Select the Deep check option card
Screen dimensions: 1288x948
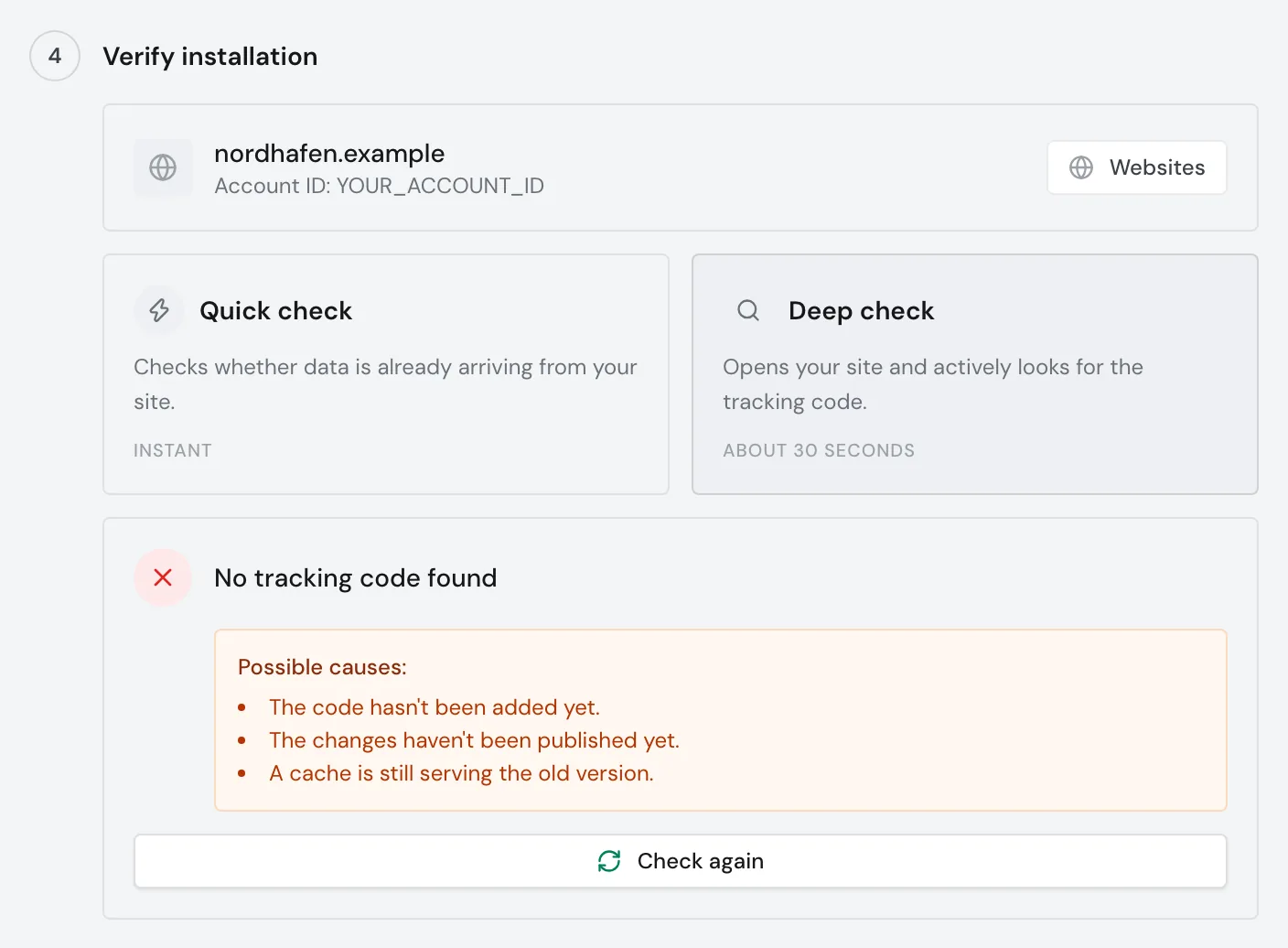(975, 374)
